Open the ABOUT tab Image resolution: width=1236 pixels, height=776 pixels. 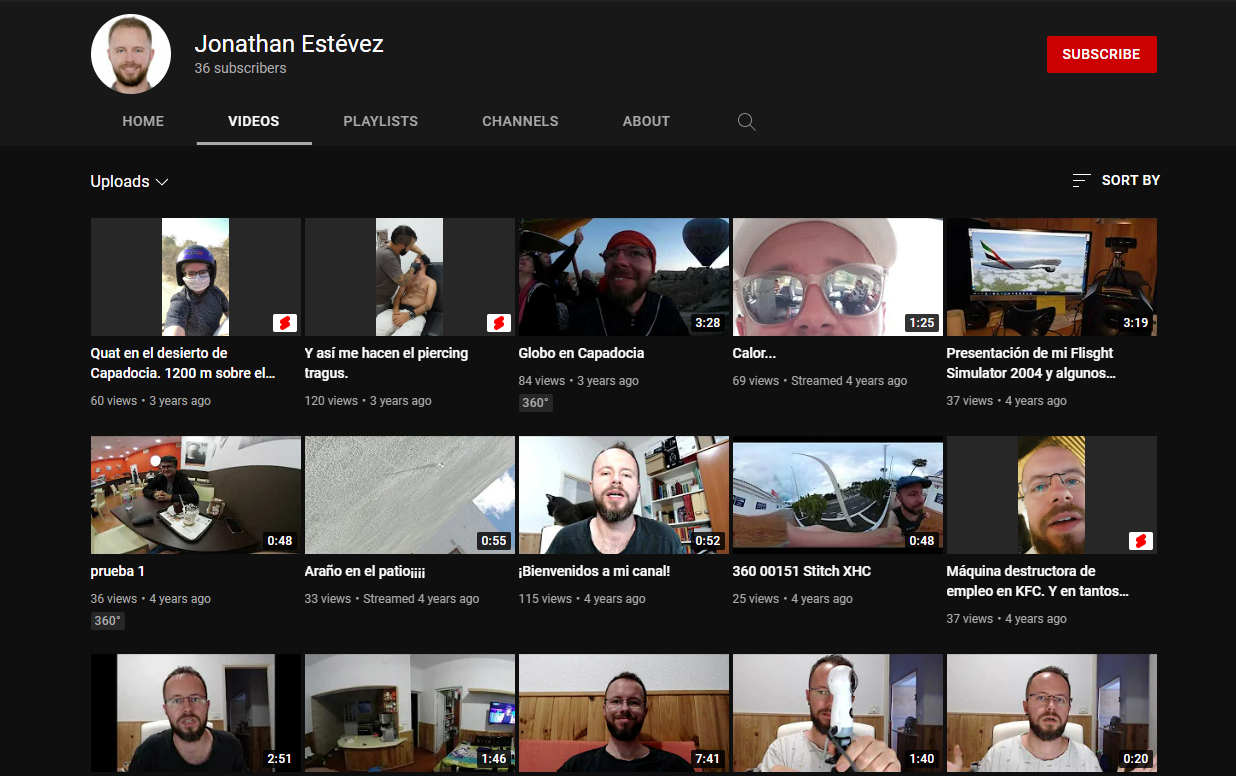646,121
